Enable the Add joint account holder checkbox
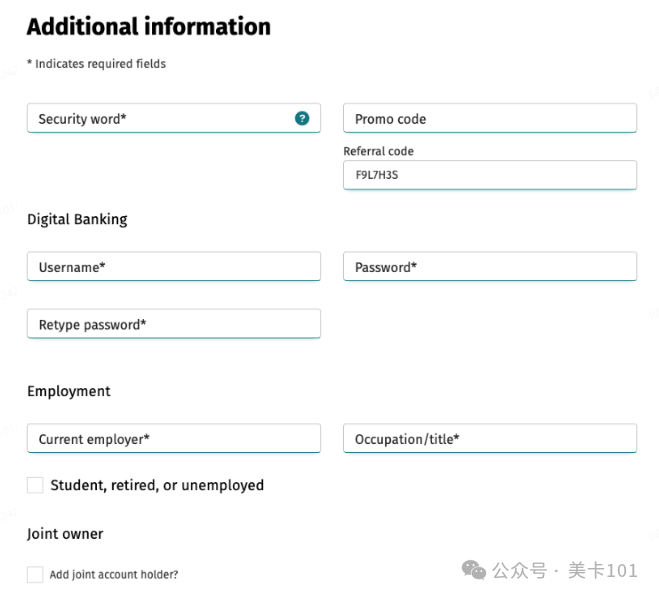The width and height of the screenshot is (659, 597). [35, 575]
